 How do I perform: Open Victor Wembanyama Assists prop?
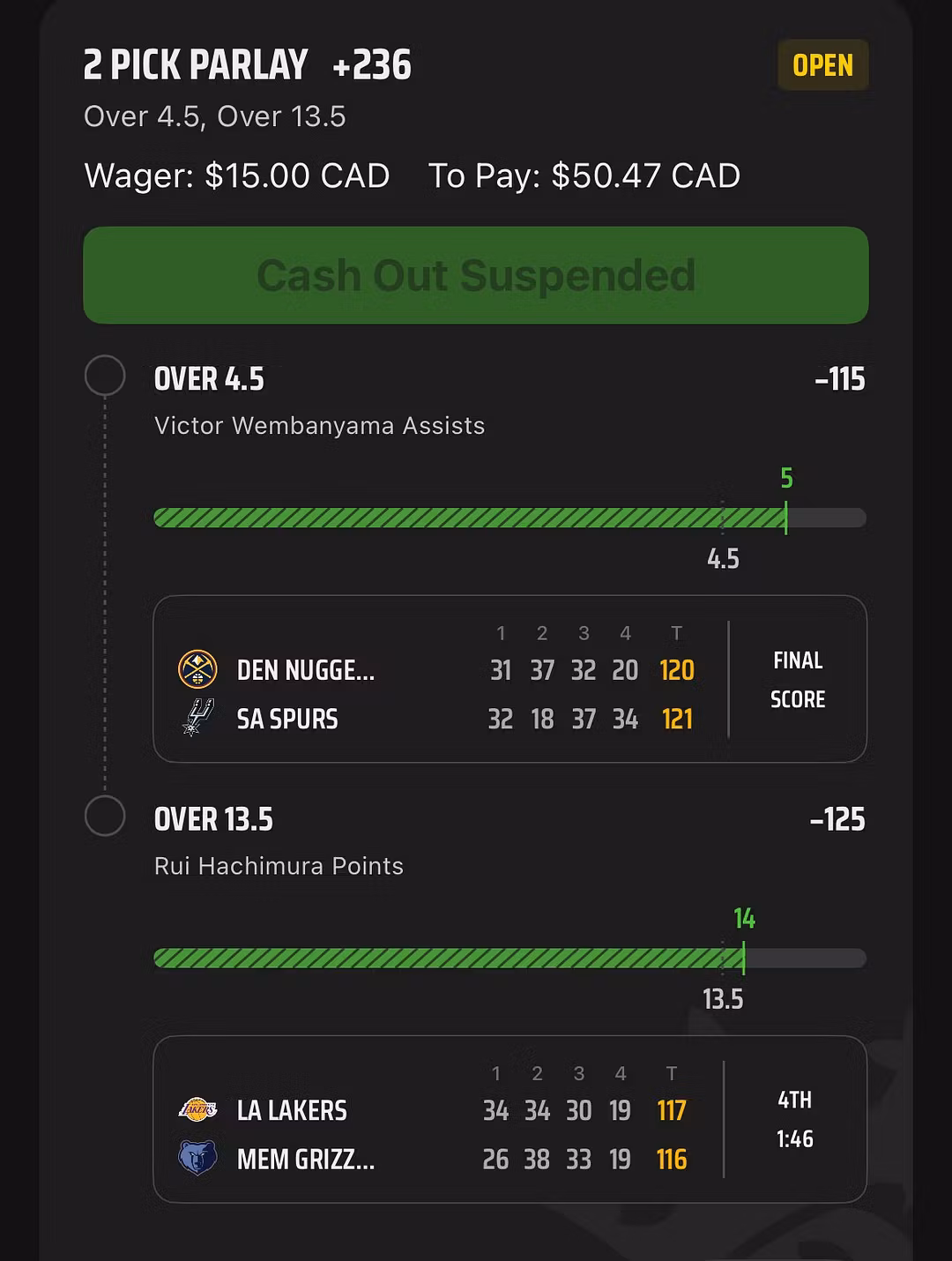[x=319, y=426]
